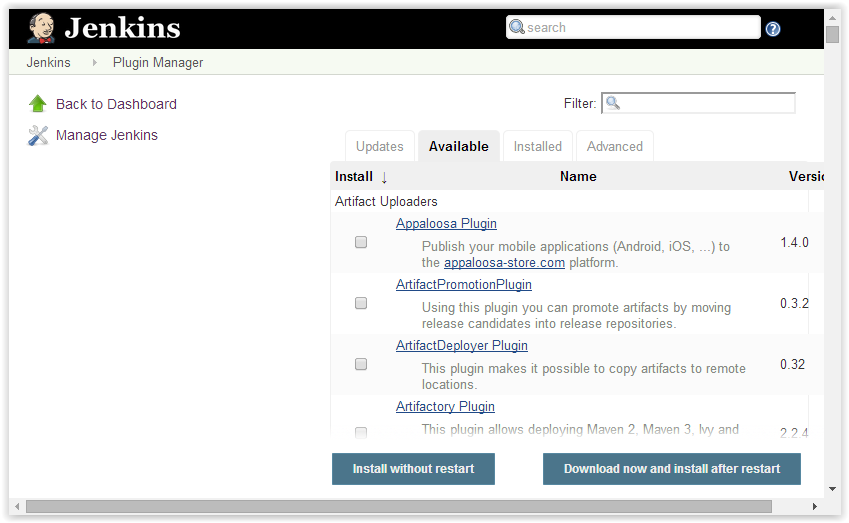The width and height of the screenshot is (849, 523).
Task: Click the vertical scrollbar down arrow
Action: [832, 489]
